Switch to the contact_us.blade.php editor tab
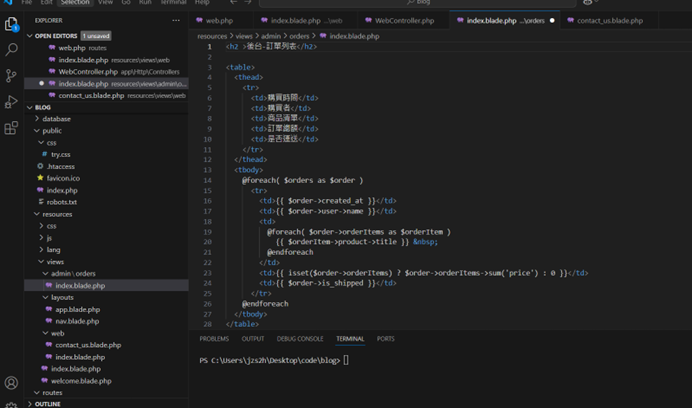The height and width of the screenshot is (408, 692). 609,21
